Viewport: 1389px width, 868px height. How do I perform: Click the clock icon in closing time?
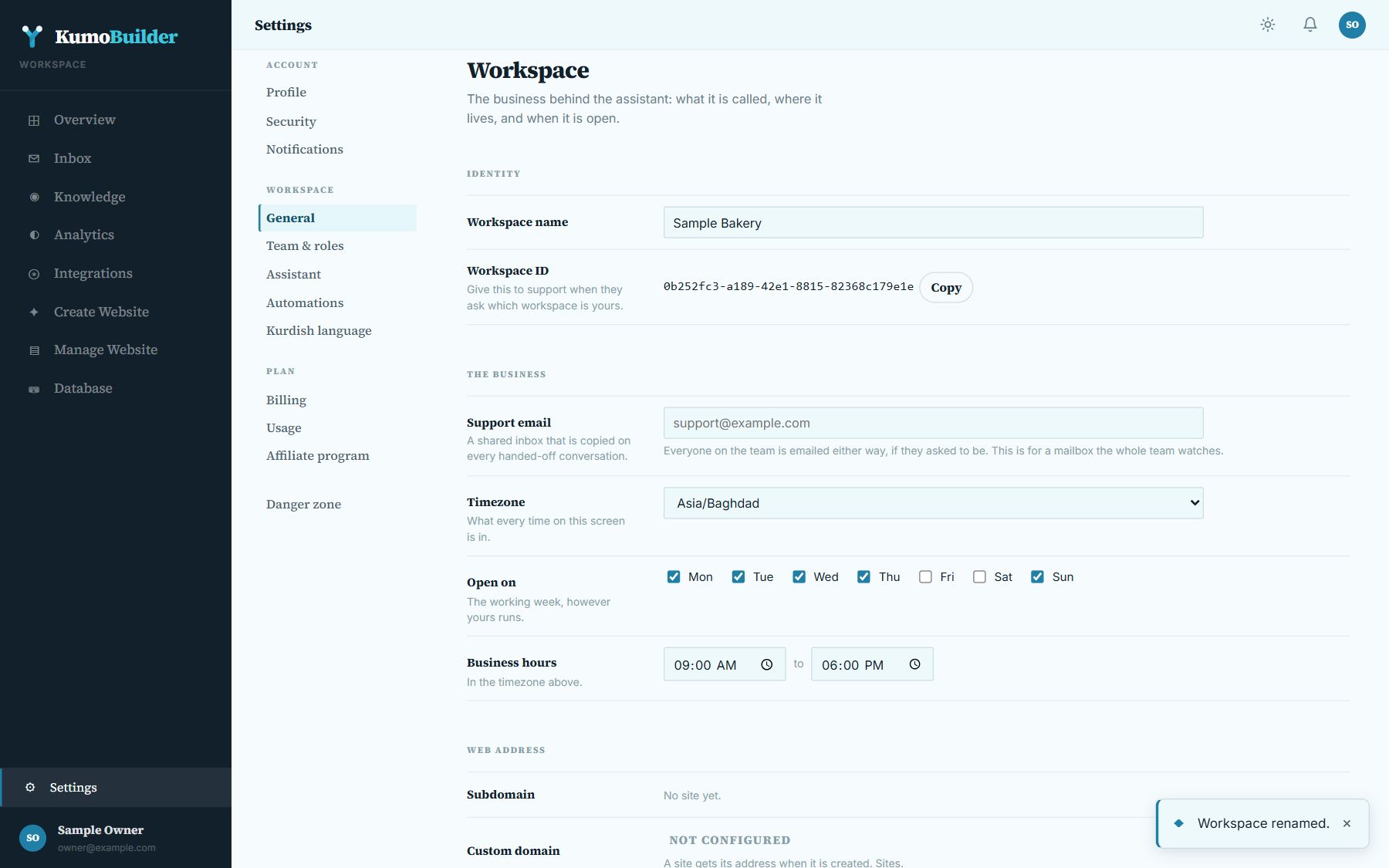point(915,664)
